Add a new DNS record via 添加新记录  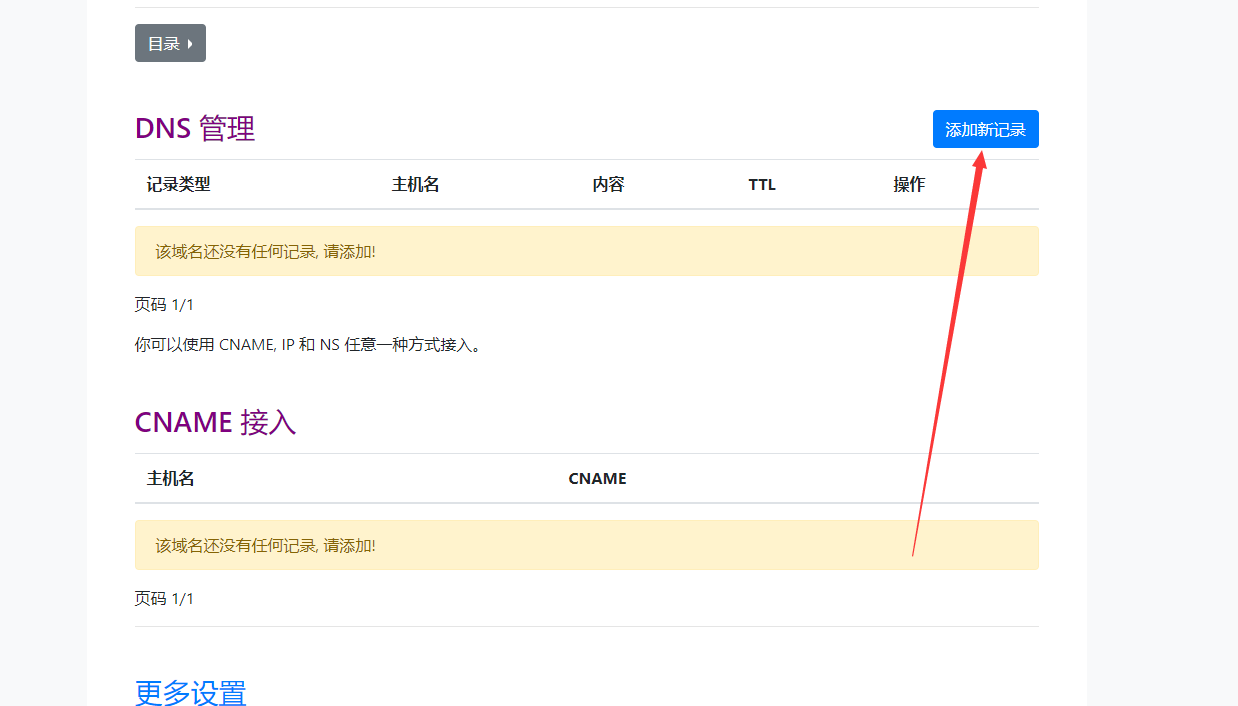coord(985,129)
